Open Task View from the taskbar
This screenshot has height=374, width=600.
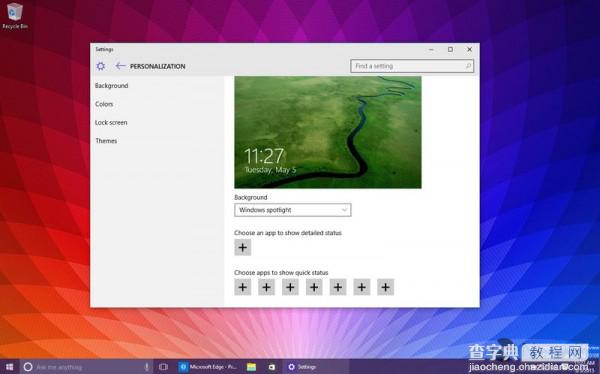[163, 367]
